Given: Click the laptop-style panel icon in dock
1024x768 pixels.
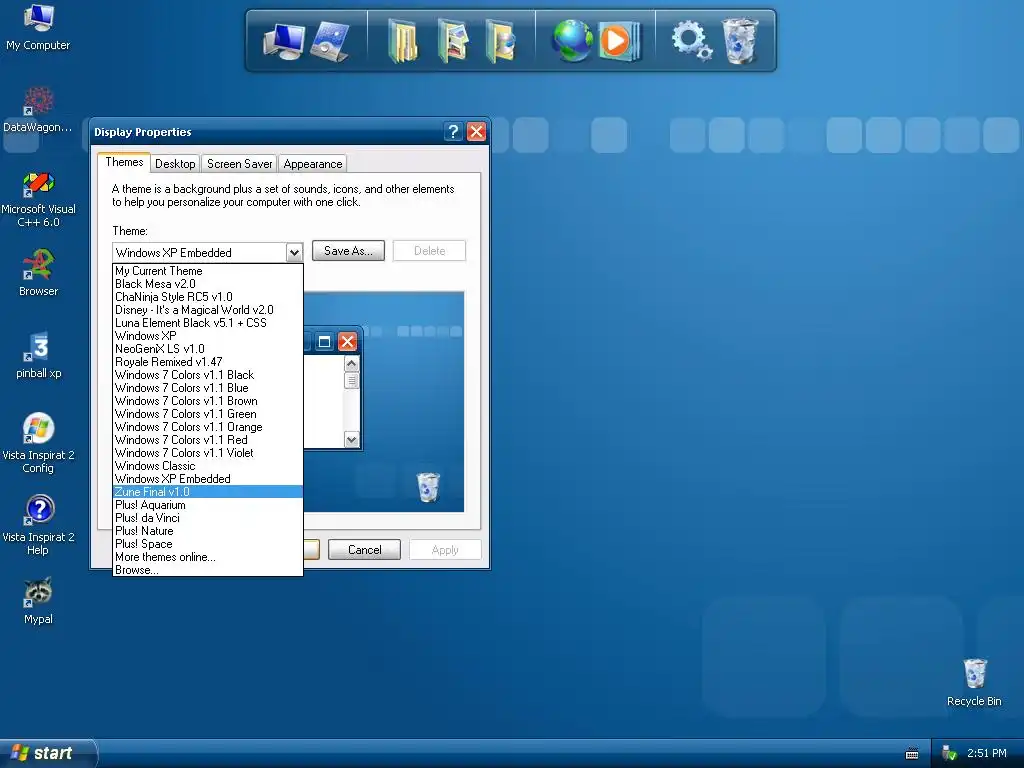Looking at the screenshot, I should pos(330,41).
